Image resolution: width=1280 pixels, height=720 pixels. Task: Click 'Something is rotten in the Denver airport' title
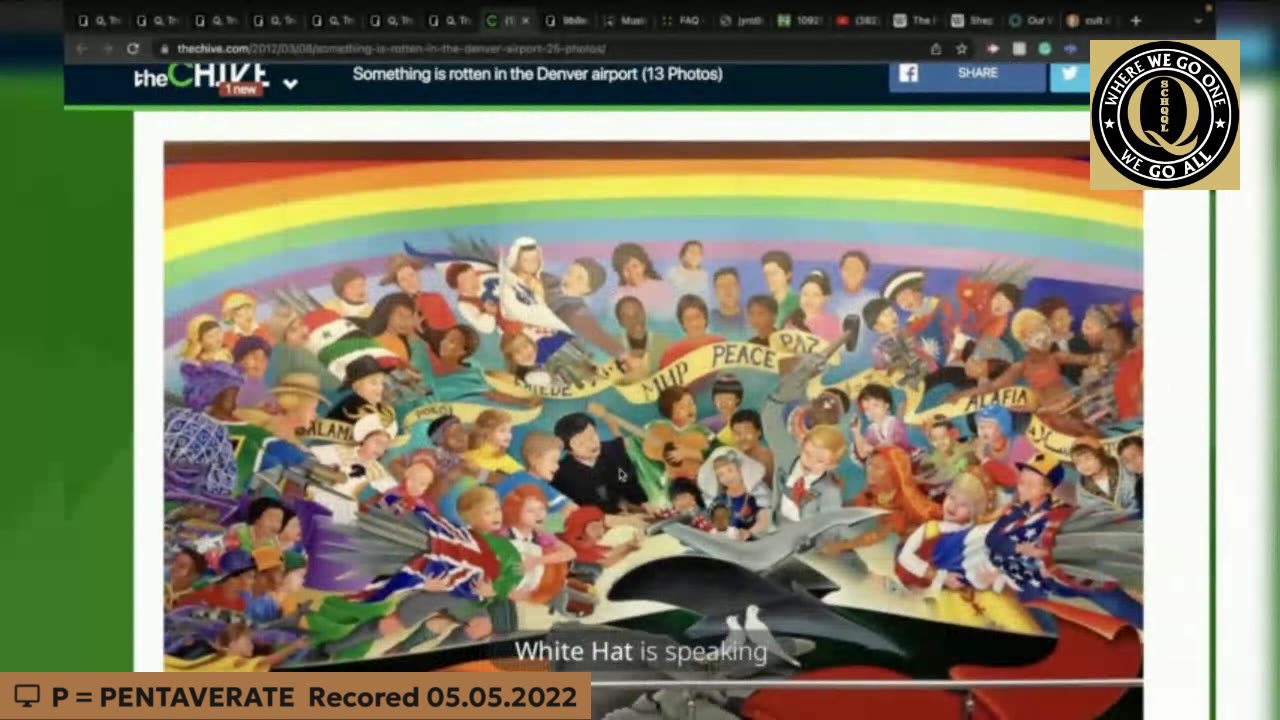coord(537,73)
